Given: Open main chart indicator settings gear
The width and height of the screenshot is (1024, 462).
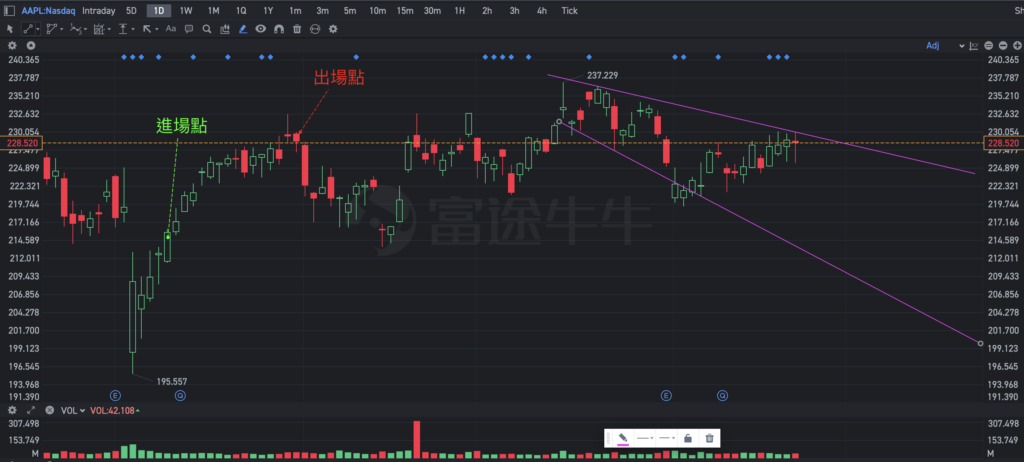Looking at the screenshot, I should point(11,46).
